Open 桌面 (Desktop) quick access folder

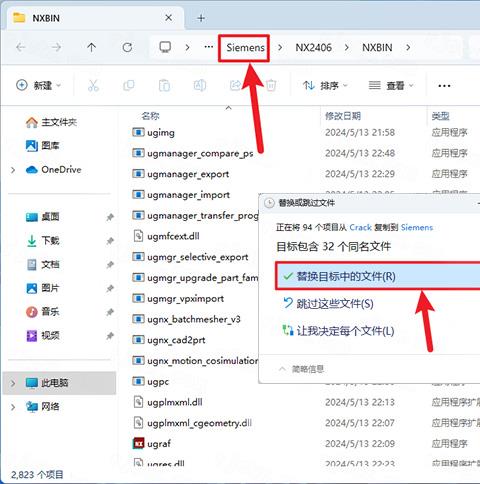(x=43, y=217)
